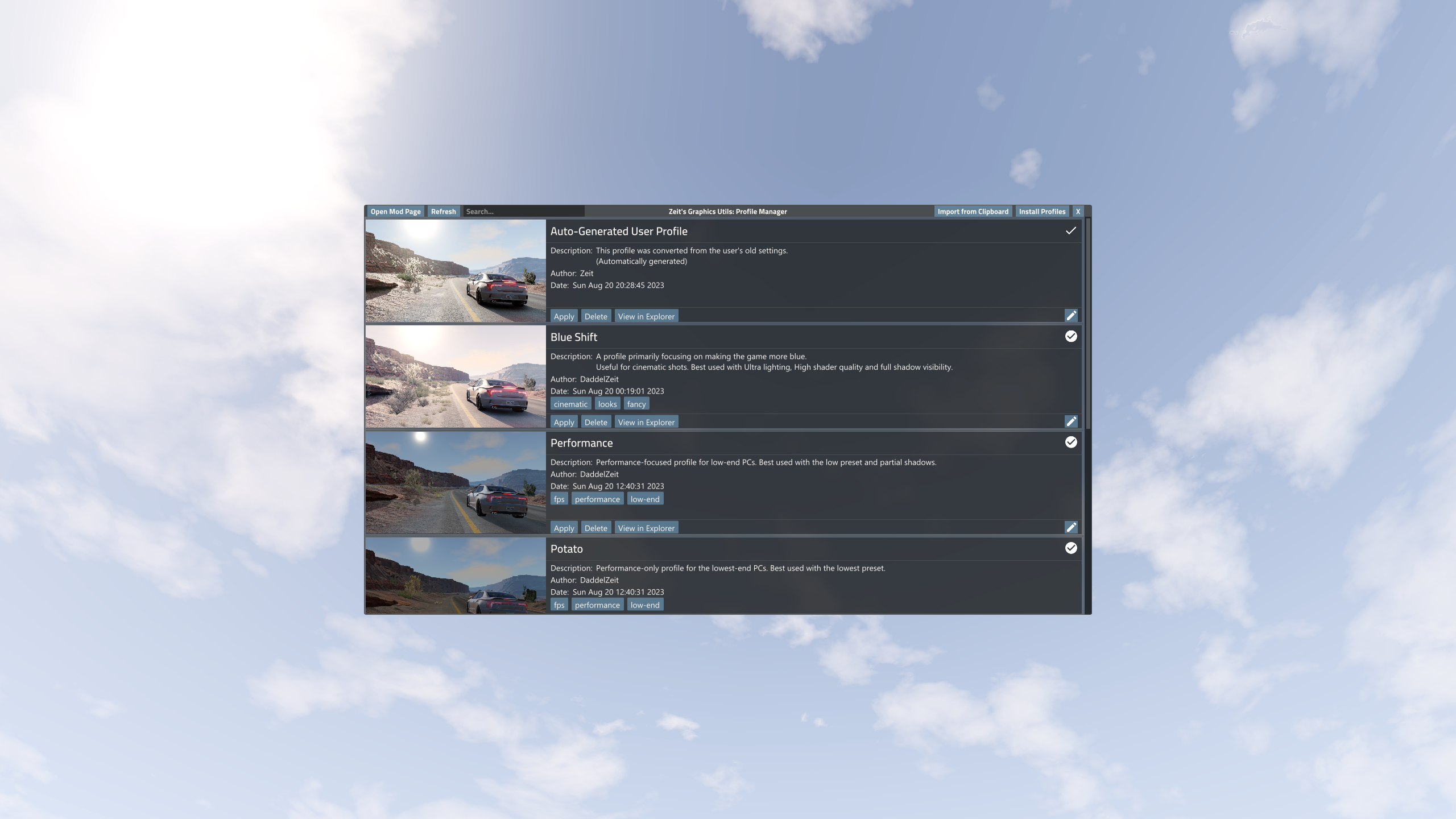The image size is (1456, 819).
Task: Select the cinematic tag on Blue Shift
Action: point(570,404)
